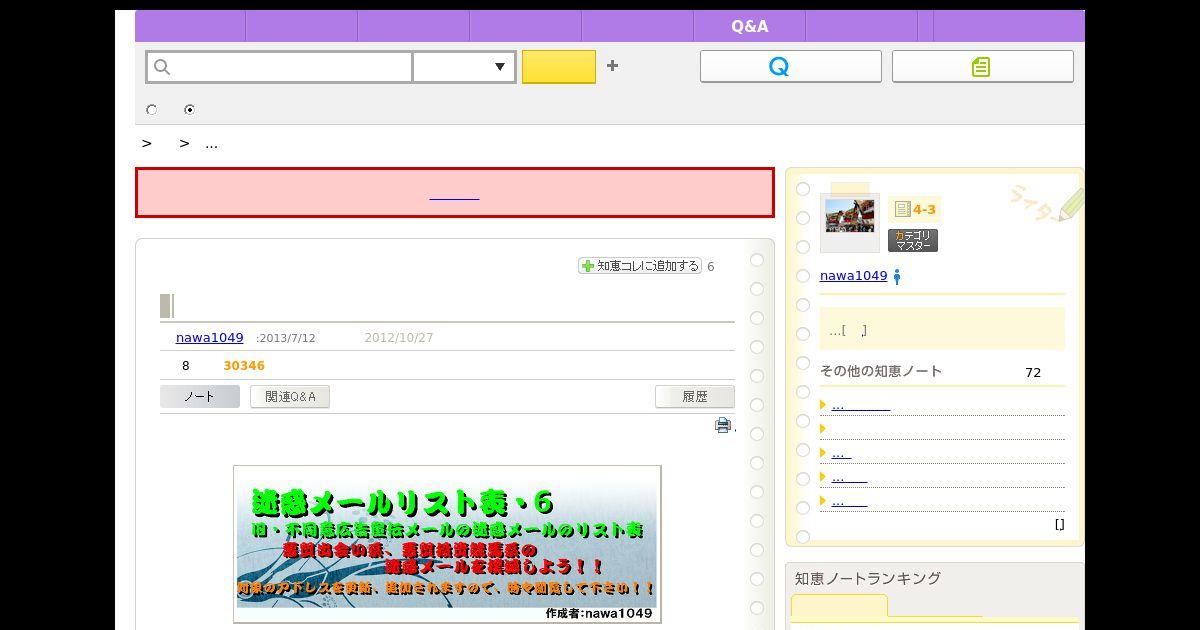Open the search category dropdown
Image resolution: width=1200 pixels, height=630 pixels.
point(464,67)
